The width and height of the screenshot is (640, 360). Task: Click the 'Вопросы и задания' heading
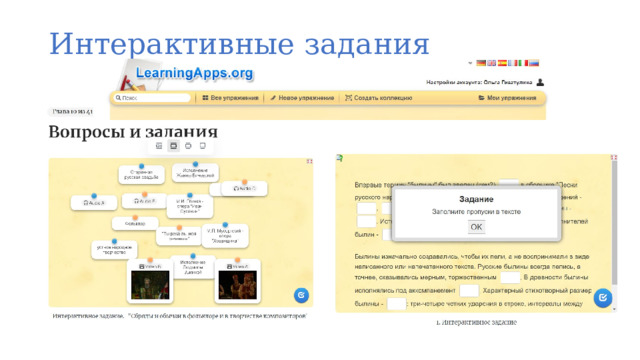coord(133,132)
